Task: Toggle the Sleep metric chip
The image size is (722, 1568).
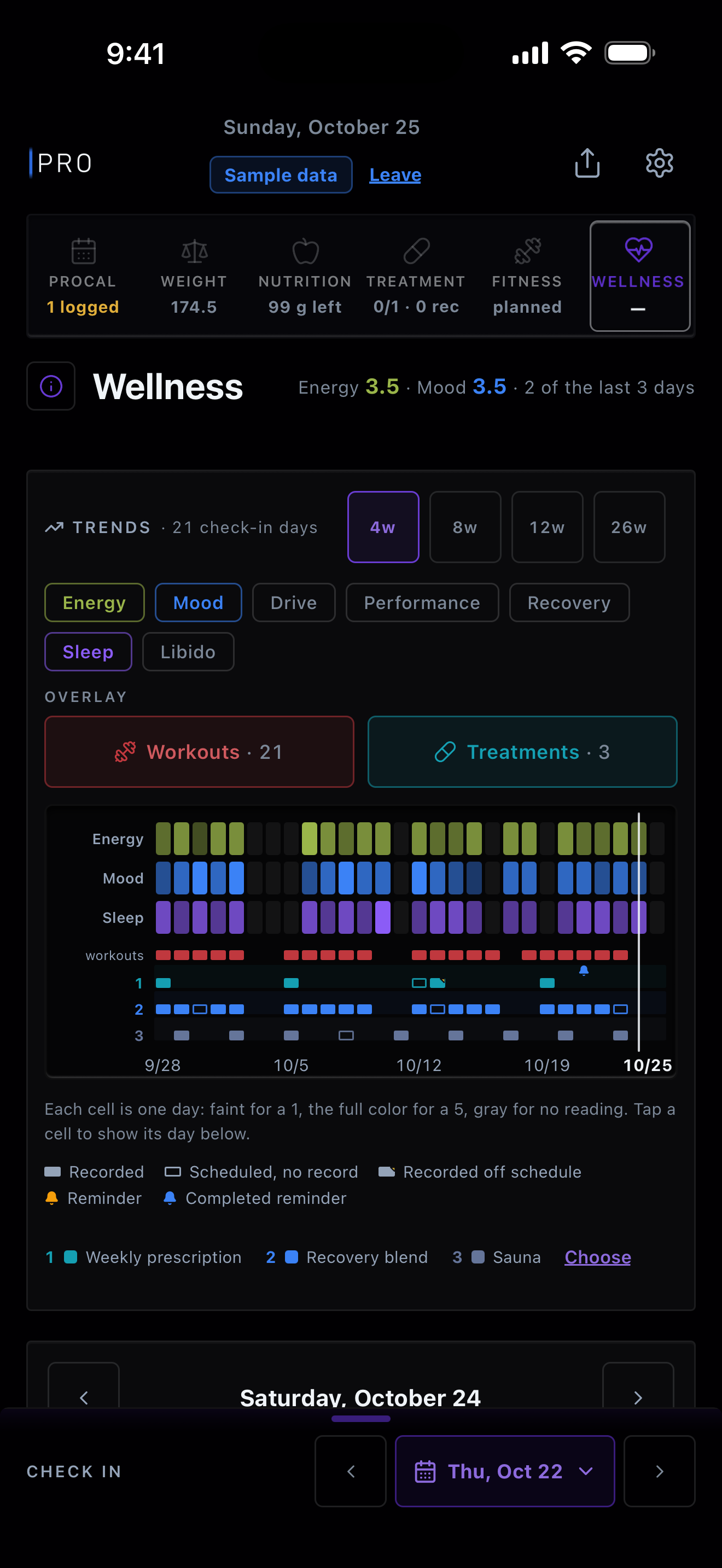Action: [x=88, y=652]
